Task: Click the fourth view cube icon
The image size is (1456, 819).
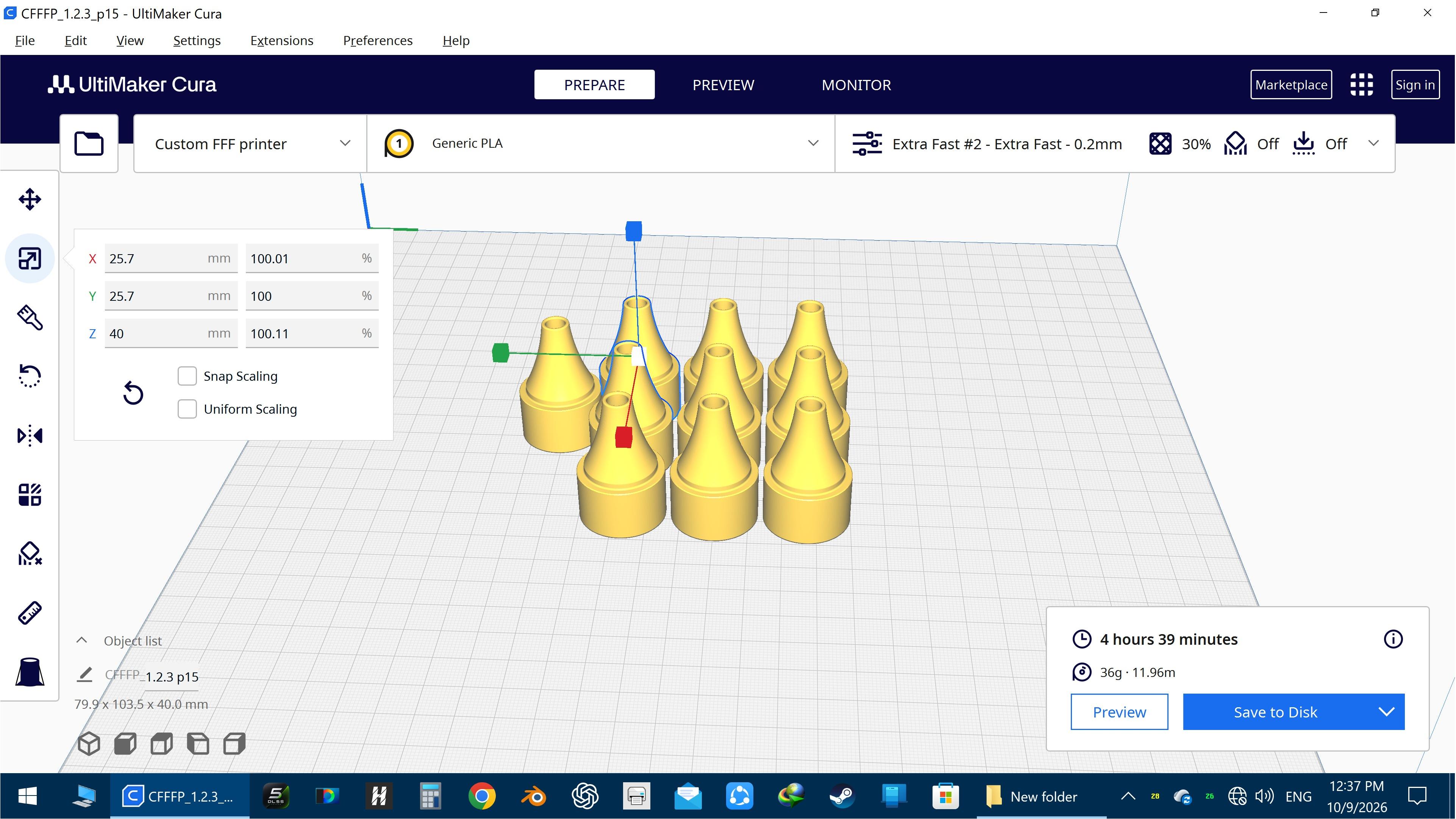Action: (x=198, y=743)
